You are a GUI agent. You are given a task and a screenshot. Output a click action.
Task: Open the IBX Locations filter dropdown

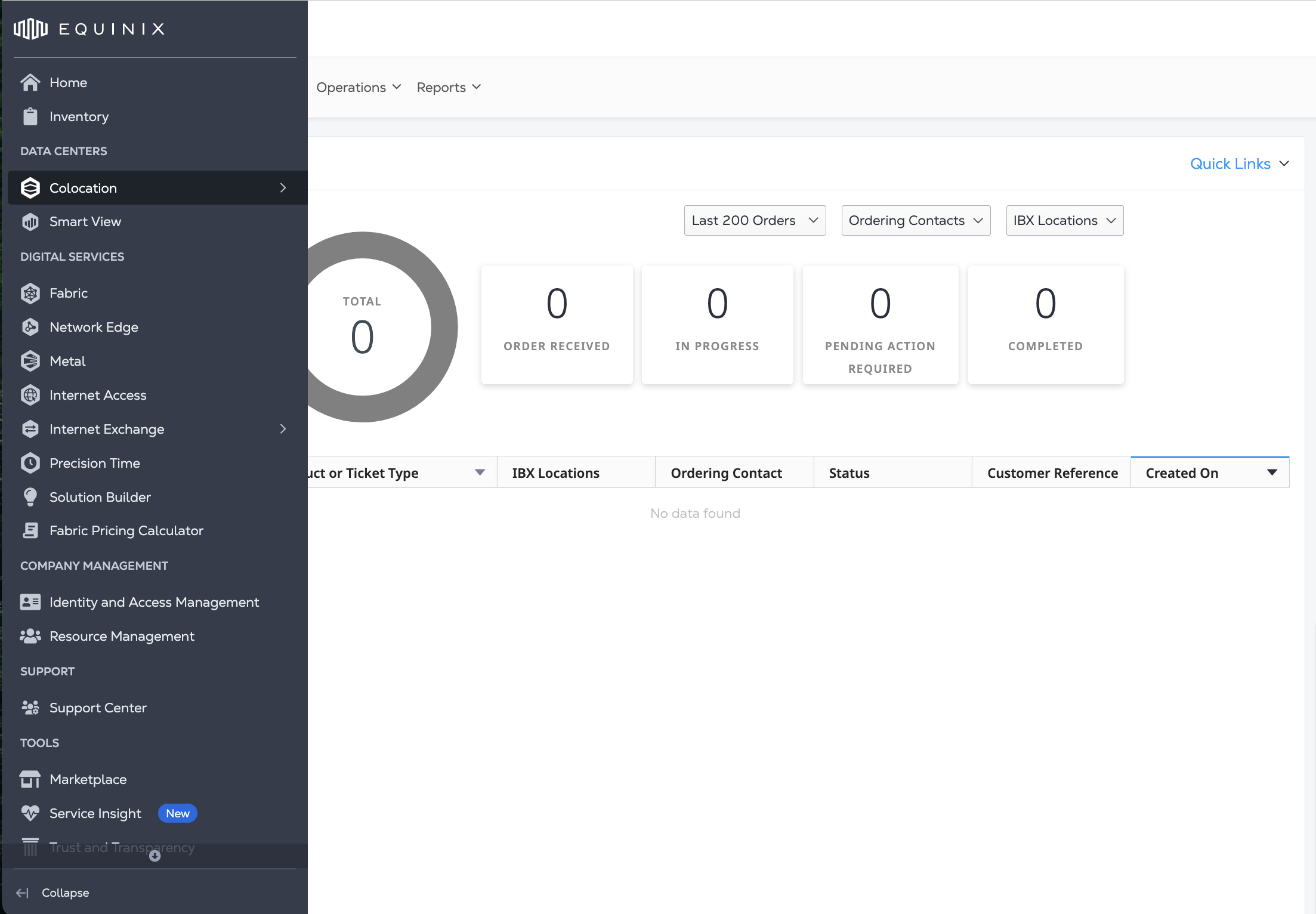pyautogui.click(x=1064, y=221)
